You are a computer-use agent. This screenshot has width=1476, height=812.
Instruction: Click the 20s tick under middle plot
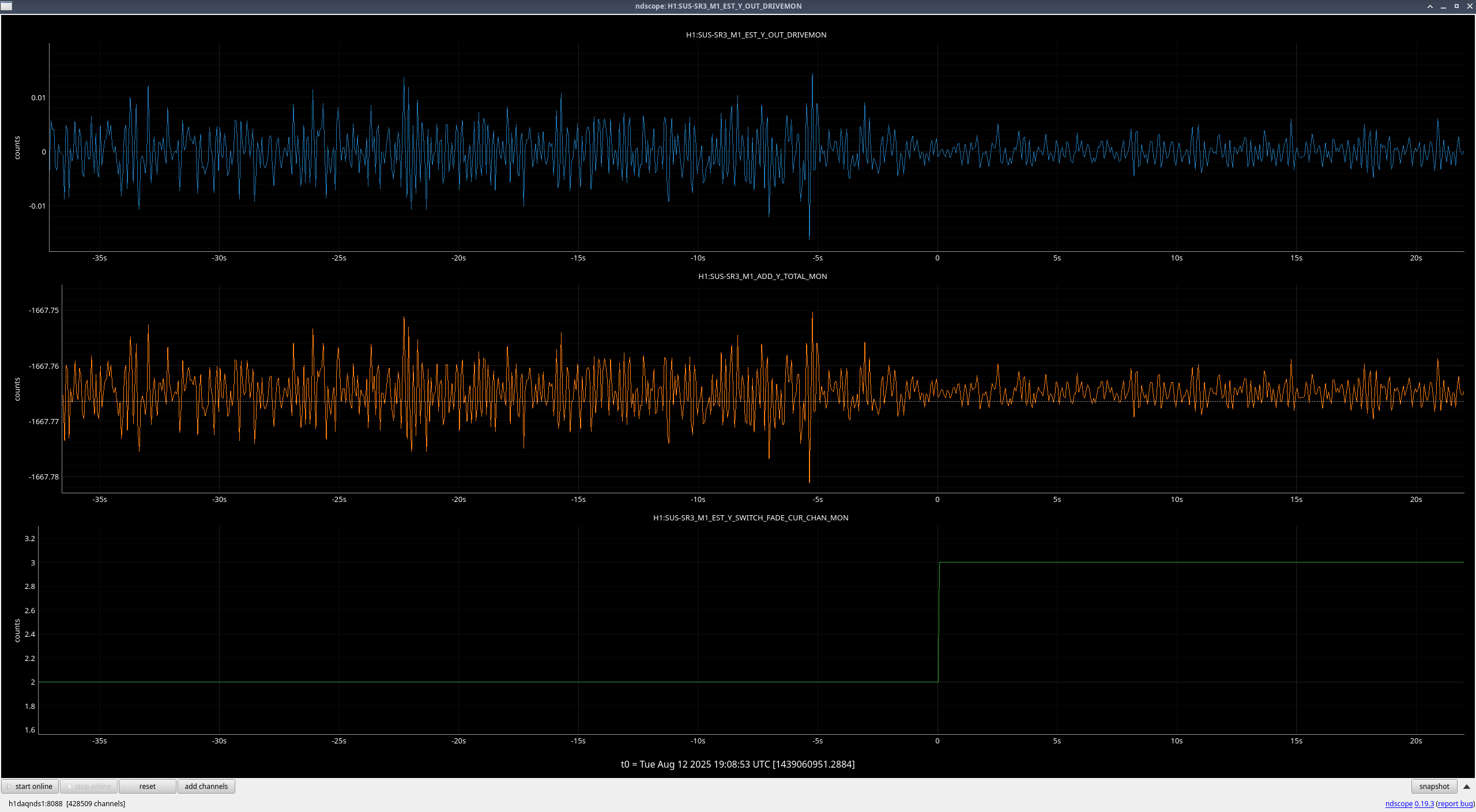click(x=1416, y=500)
